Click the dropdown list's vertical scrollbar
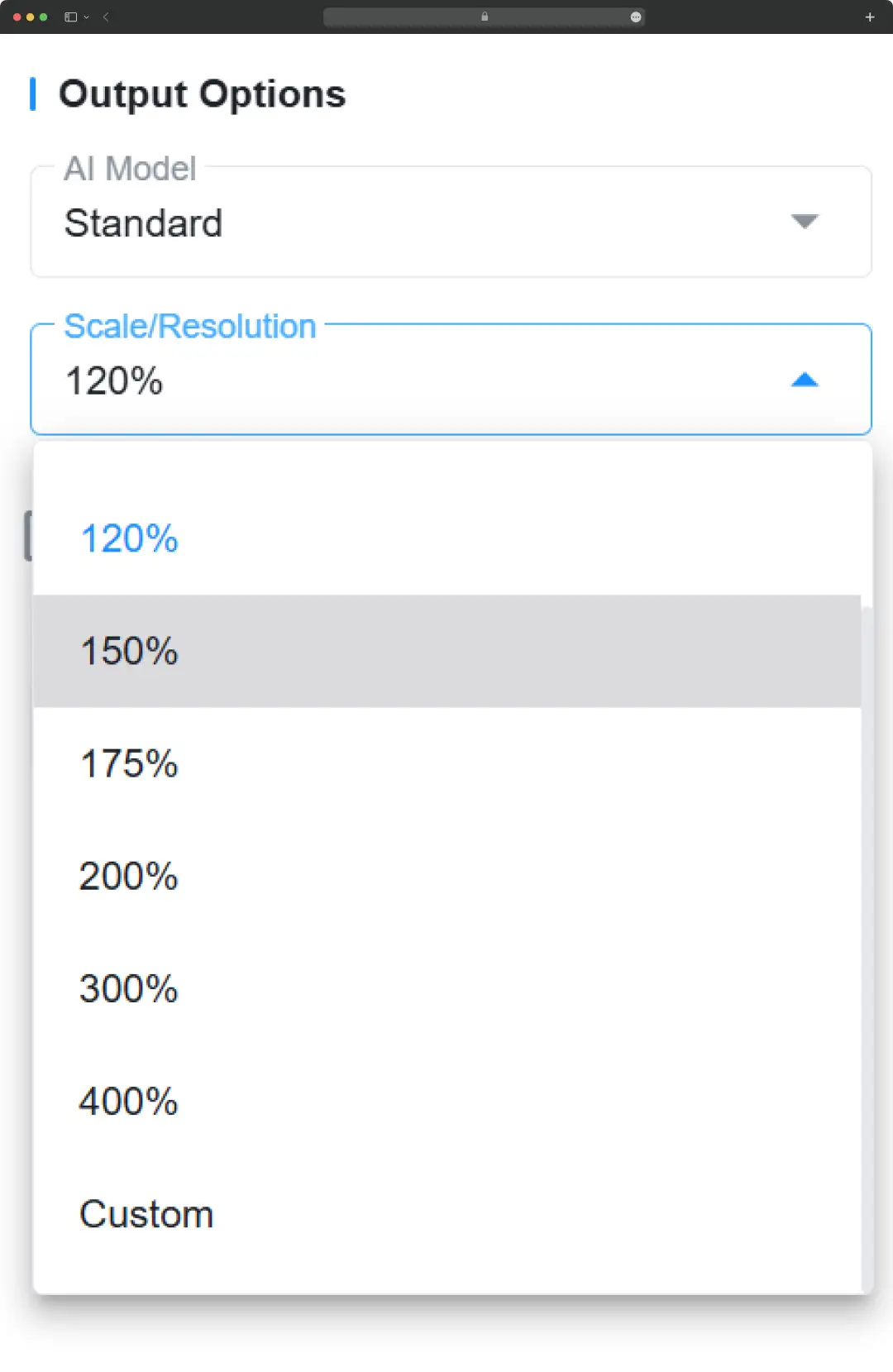Screen dimensions: 893x1372 click(867, 949)
